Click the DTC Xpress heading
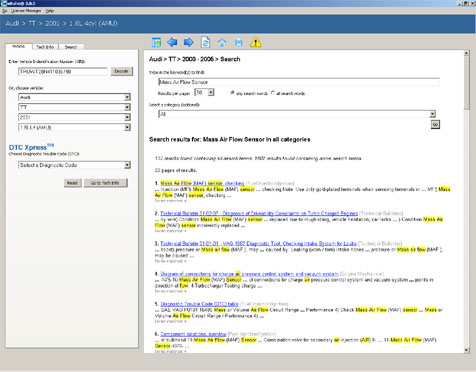Screen dimensions: 476x372 coord(31,147)
